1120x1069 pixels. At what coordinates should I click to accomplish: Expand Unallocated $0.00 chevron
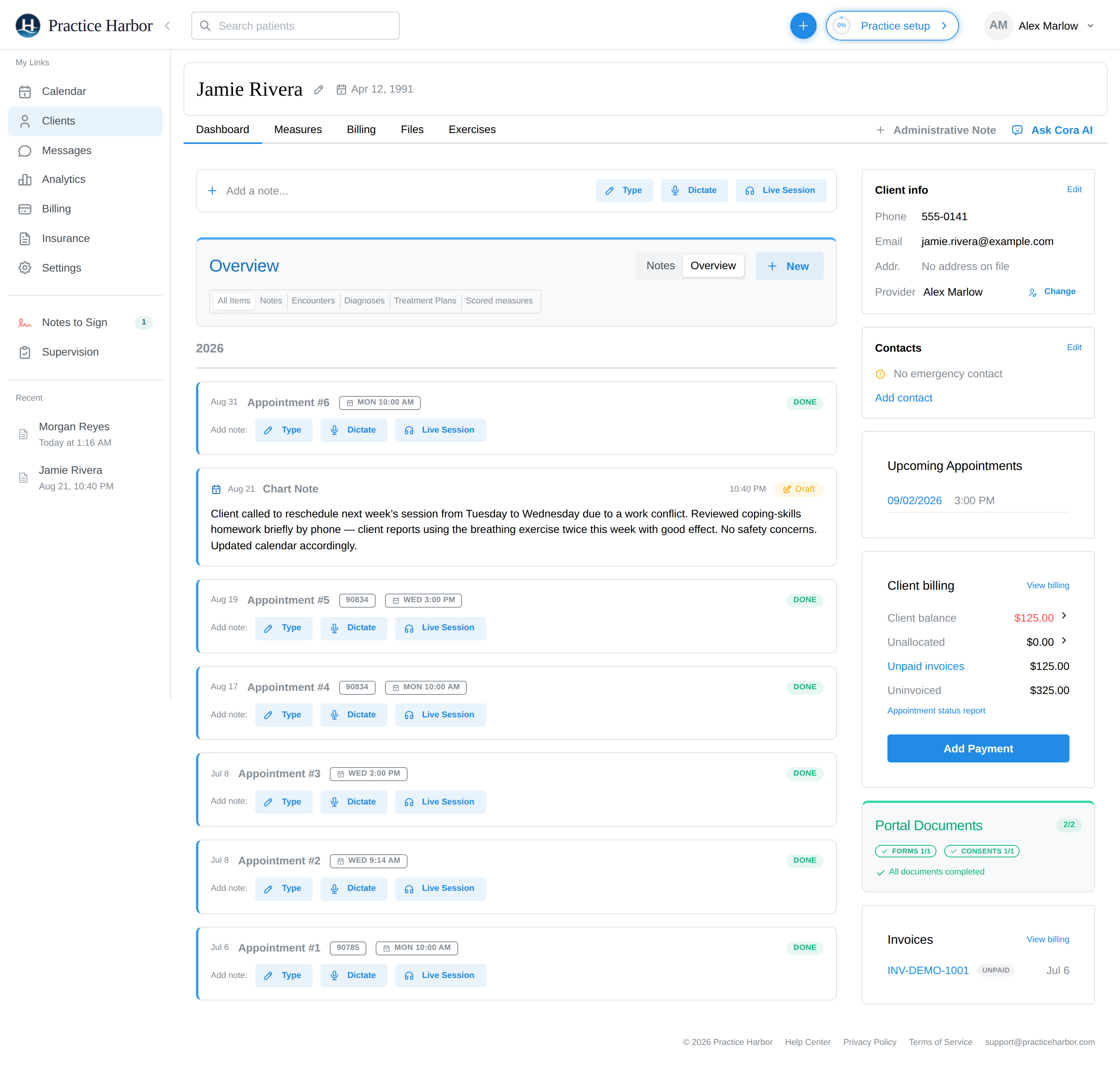pos(1063,640)
